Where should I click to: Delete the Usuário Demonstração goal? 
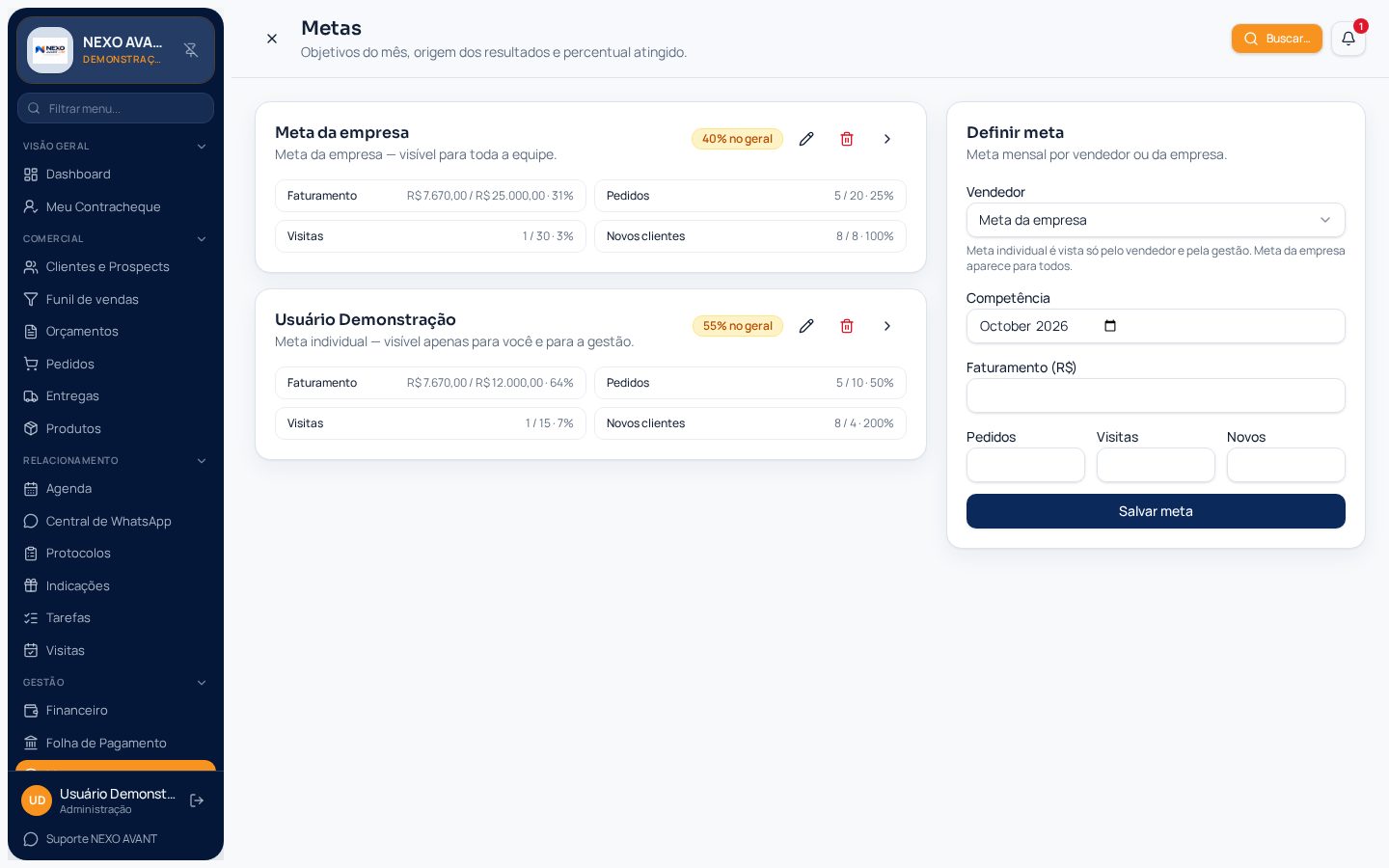pos(847,326)
